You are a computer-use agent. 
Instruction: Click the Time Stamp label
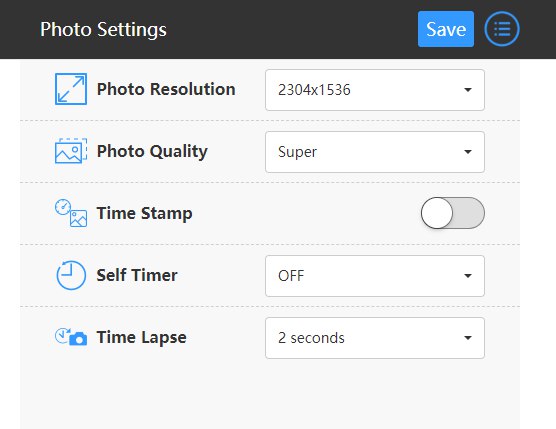click(144, 213)
